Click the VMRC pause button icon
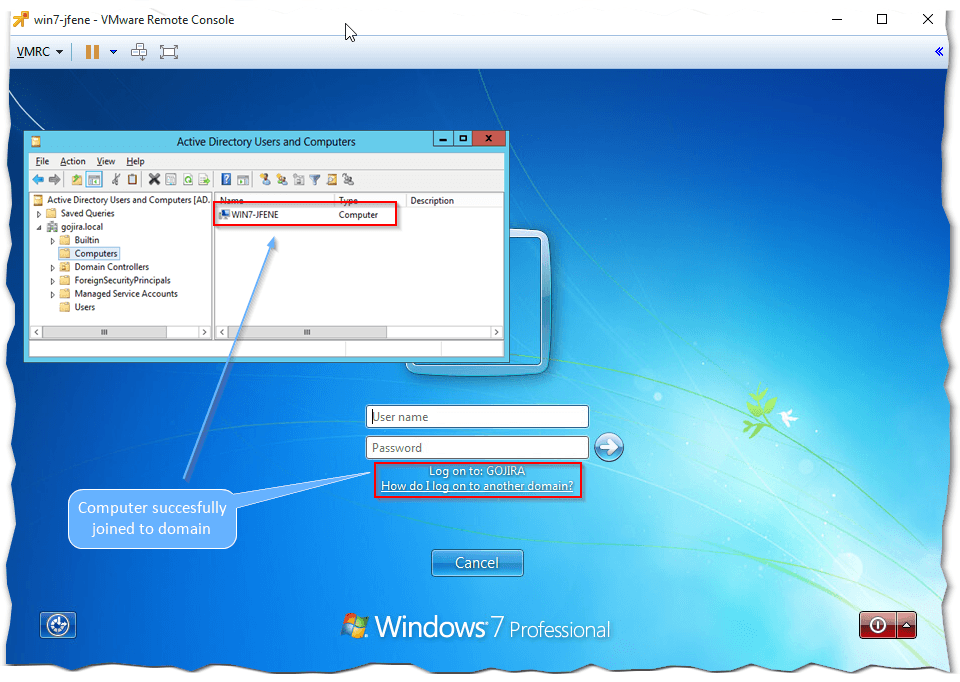The image size is (960, 682). tap(92, 52)
